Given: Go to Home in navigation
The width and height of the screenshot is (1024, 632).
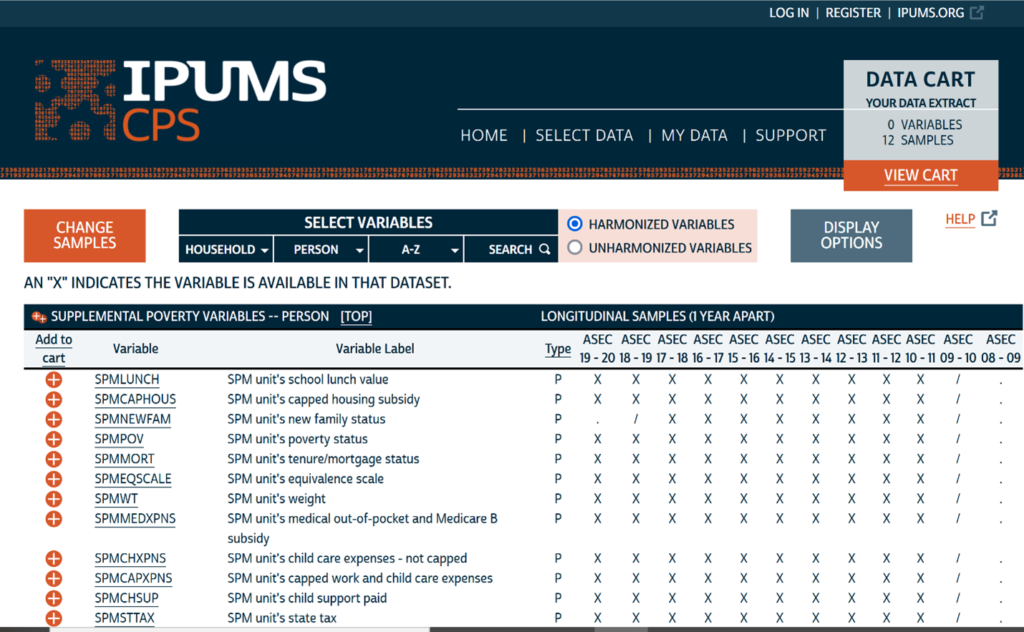Looking at the screenshot, I should click(x=484, y=135).
